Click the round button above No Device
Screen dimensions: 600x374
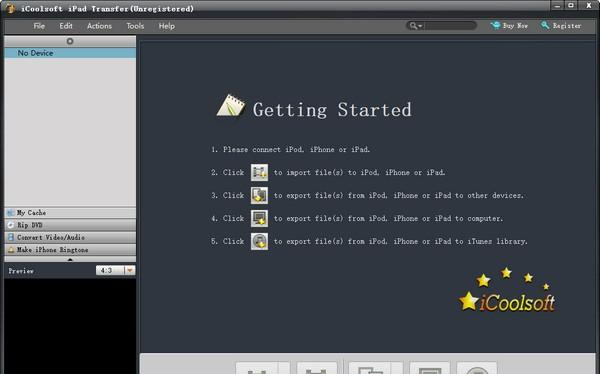click(70, 41)
